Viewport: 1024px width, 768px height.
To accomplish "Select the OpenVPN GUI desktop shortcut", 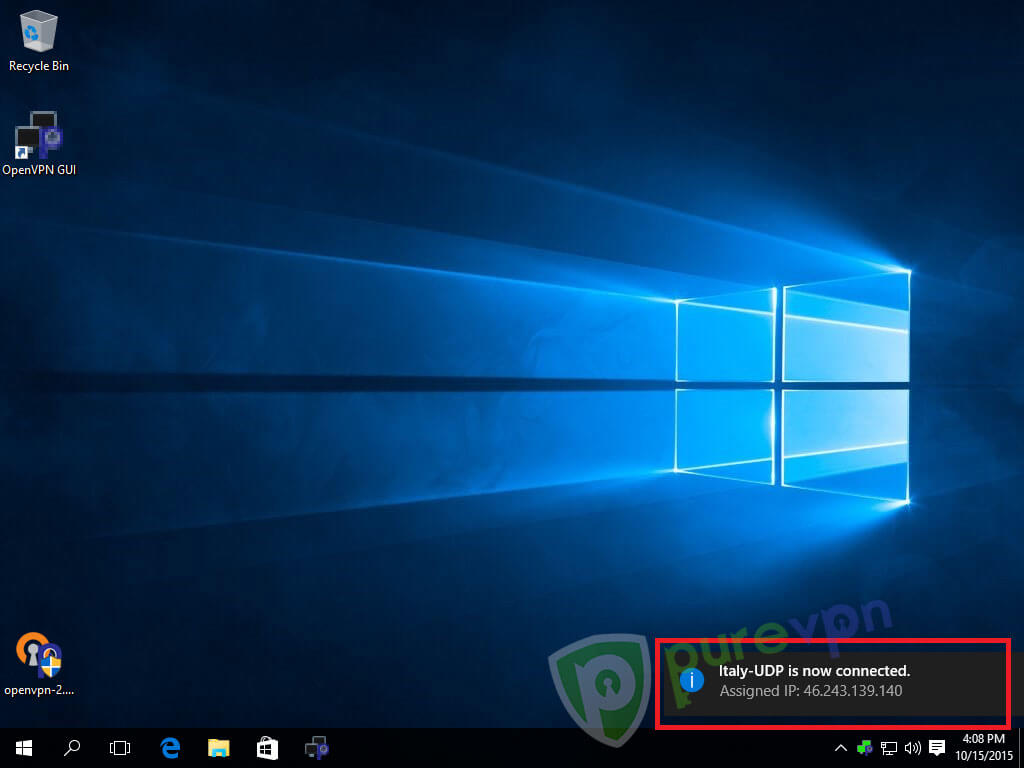I will (39, 144).
